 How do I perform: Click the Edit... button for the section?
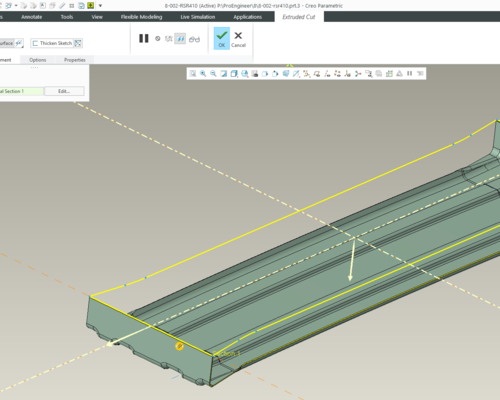click(64, 91)
